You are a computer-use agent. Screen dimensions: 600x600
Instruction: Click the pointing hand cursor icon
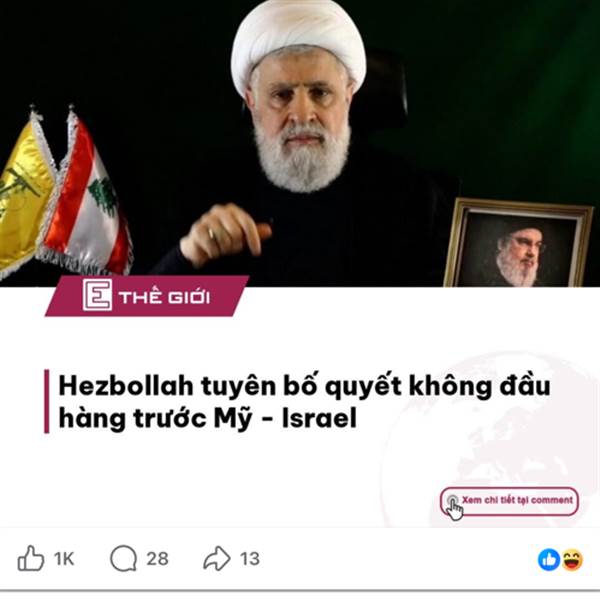tap(454, 508)
